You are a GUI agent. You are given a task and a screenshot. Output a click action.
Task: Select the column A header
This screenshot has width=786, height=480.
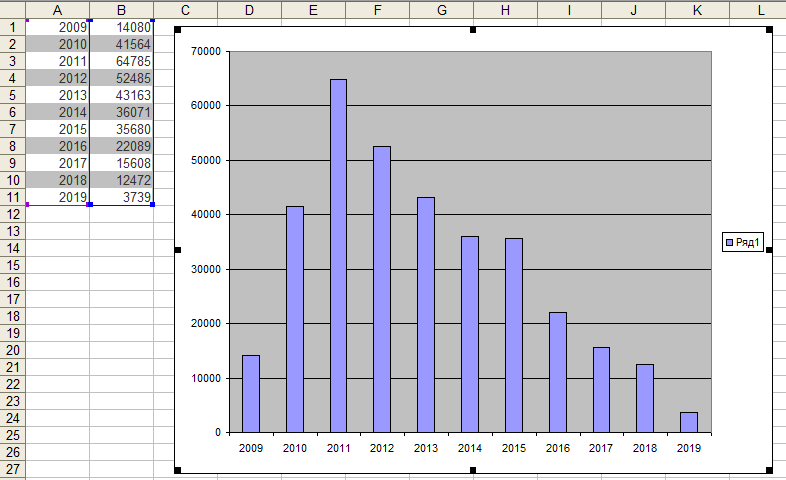pos(57,9)
